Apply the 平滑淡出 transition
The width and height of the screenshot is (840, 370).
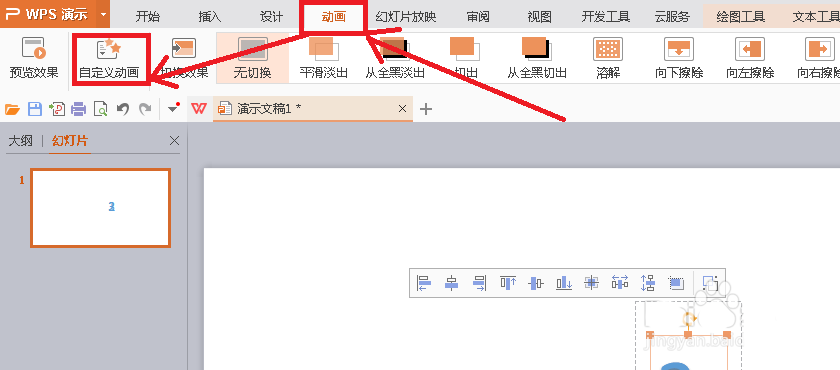(x=324, y=58)
